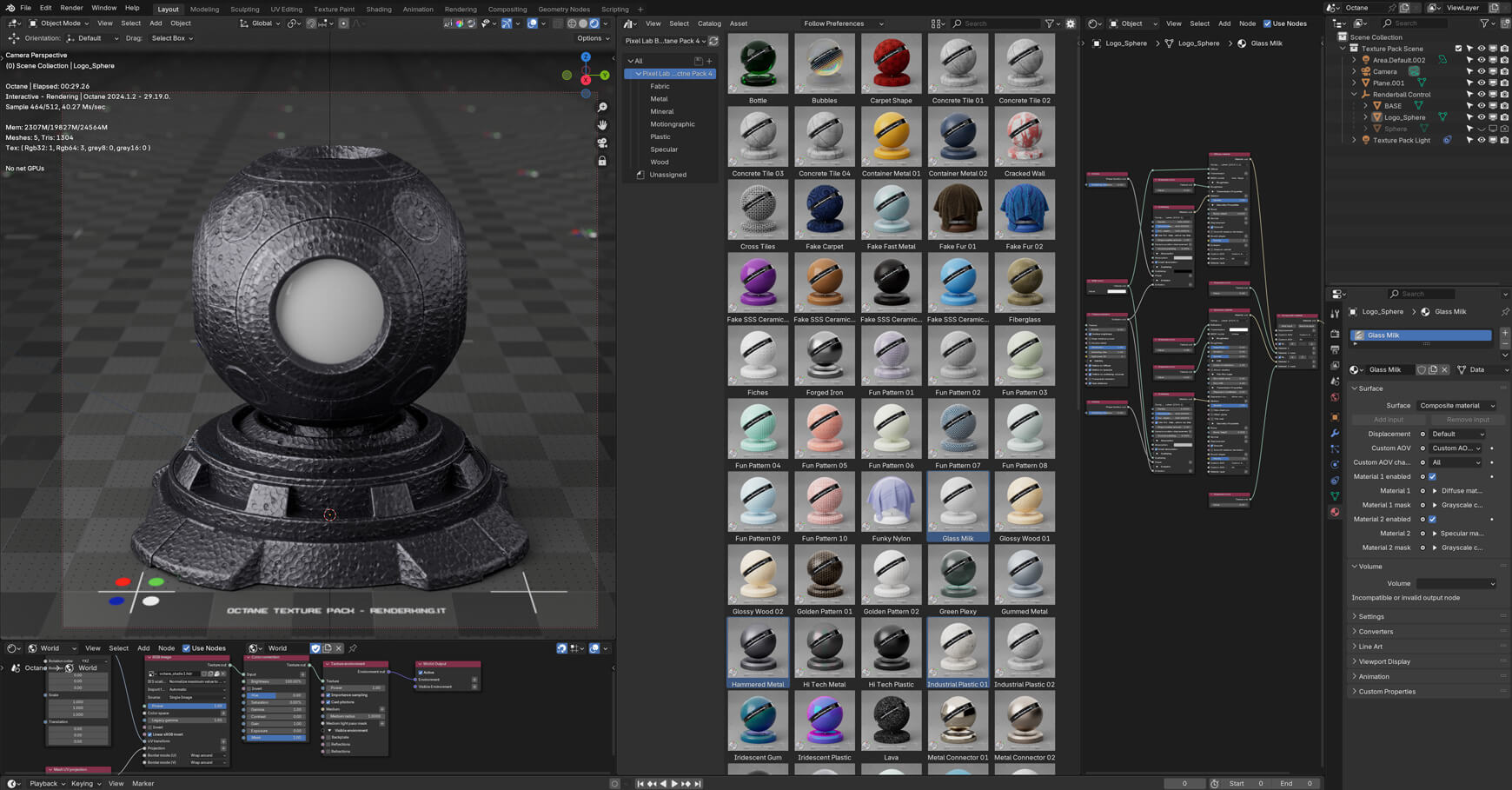Image resolution: width=1512 pixels, height=790 pixels.
Task: Switch to the UV Editing workspace tab
Action: click(286, 9)
